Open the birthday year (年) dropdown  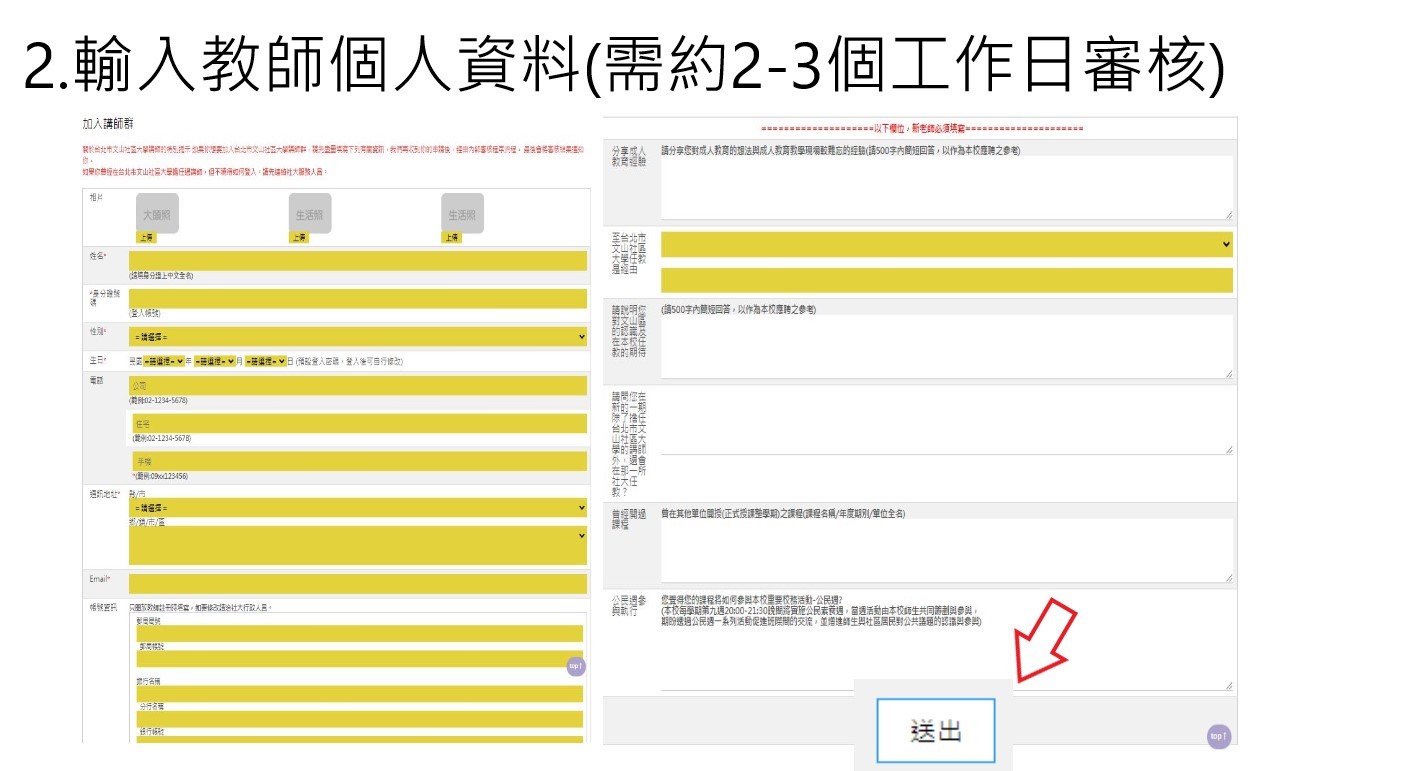pos(164,361)
